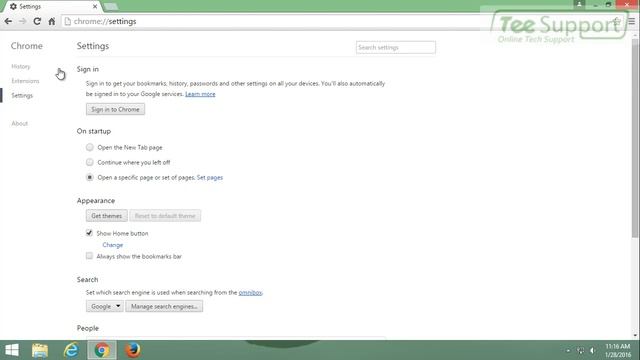The height and width of the screenshot is (360, 640).
Task: Open Extensions in the sidebar
Action: (25, 81)
